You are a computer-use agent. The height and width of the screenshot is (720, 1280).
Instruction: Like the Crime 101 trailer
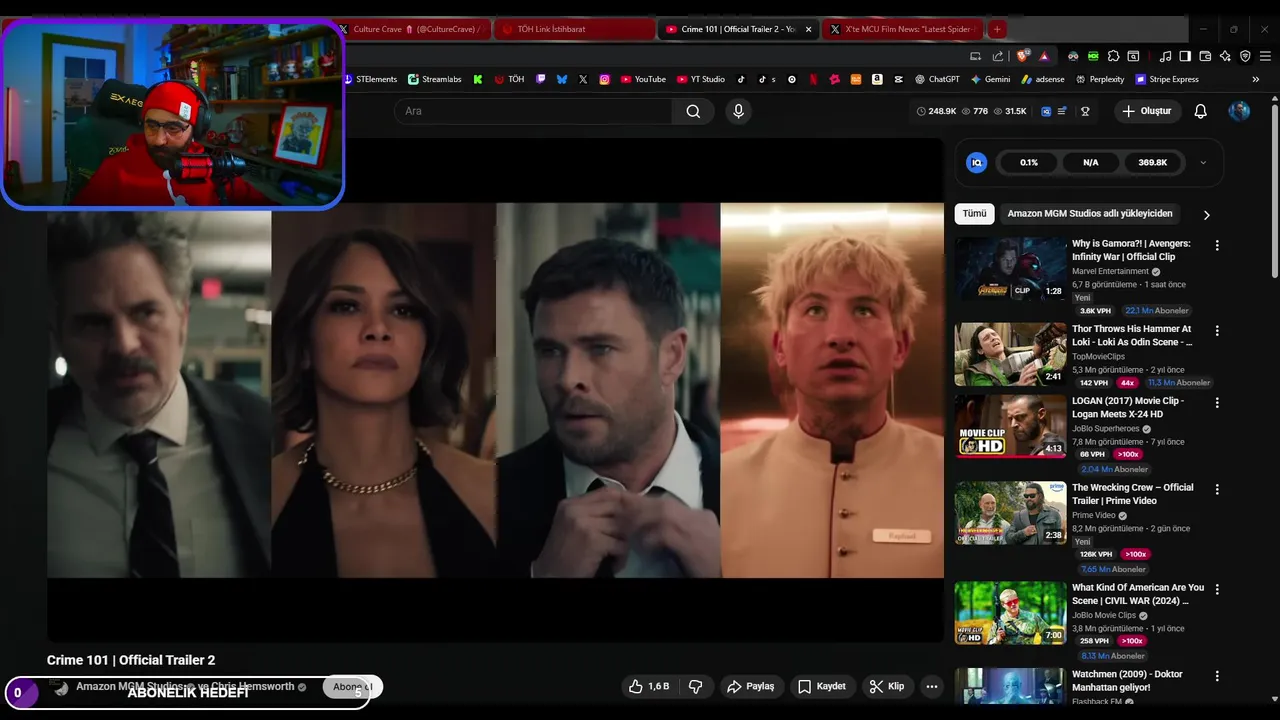click(x=648, y=686)
